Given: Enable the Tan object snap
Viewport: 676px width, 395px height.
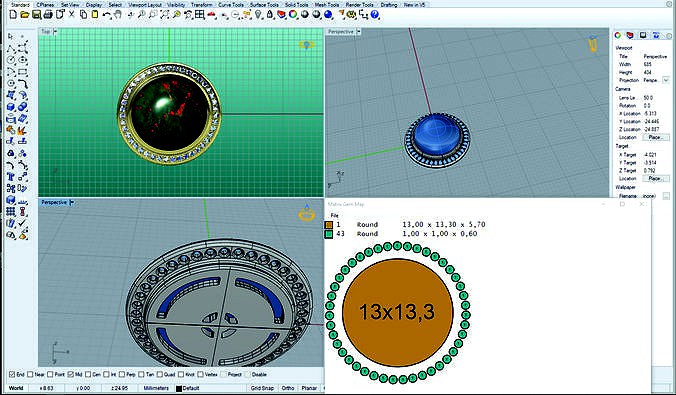Looking at the screenshot, I should pyautogui.click(x=141, y=374).
